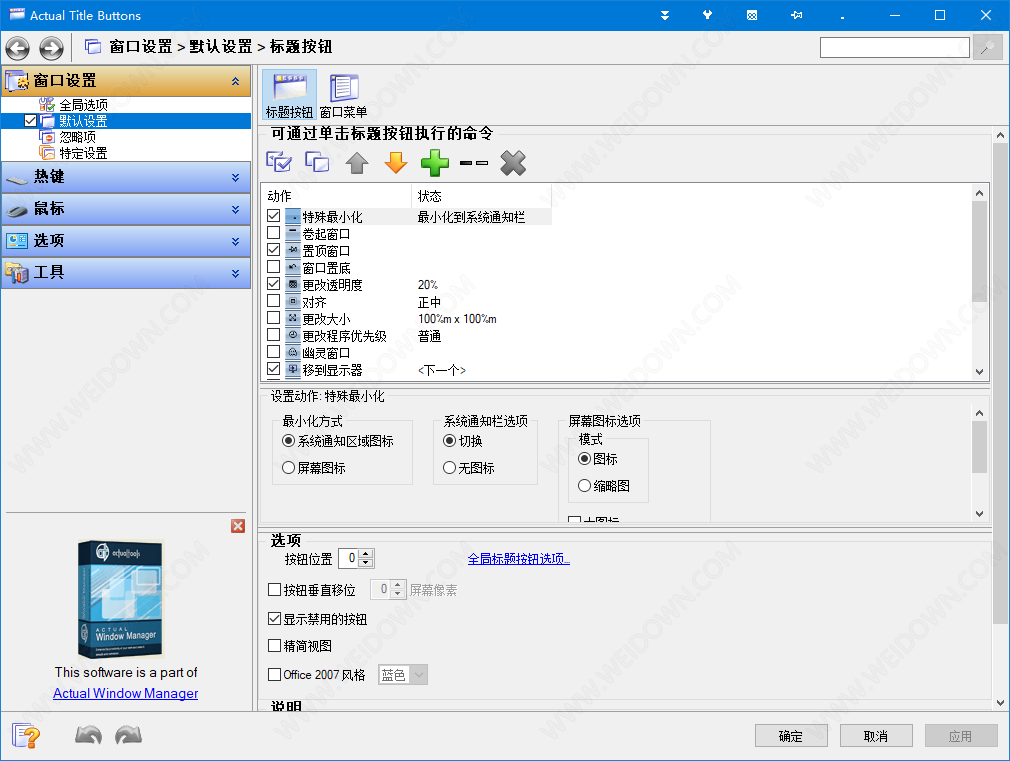The height and width of the screenshot is (761, 1010).
Task: Open the 全局标题按钮选项 link
Action: pyautogui.click(x=519, y=559)
